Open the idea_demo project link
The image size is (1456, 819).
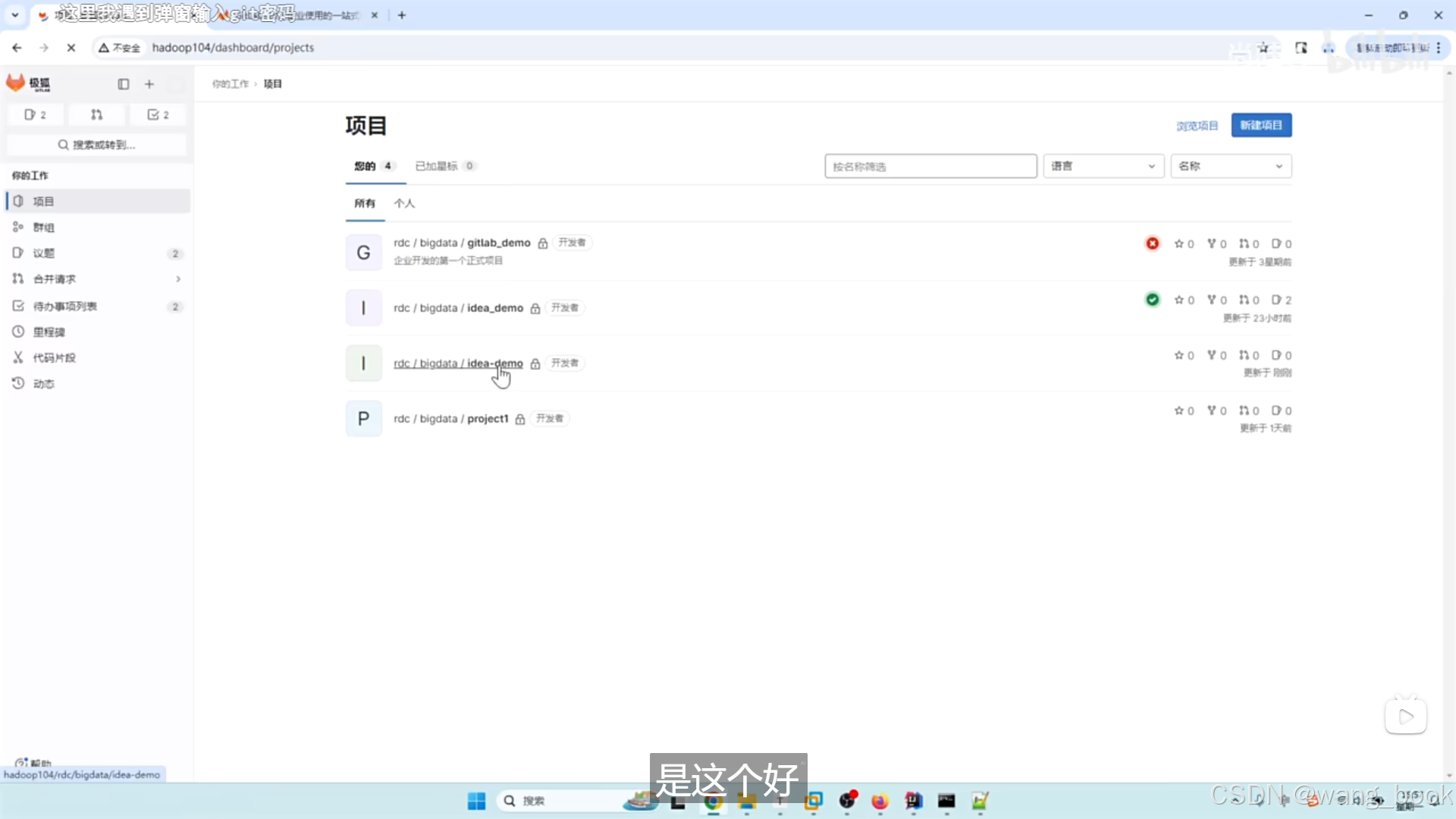point(458,308)
